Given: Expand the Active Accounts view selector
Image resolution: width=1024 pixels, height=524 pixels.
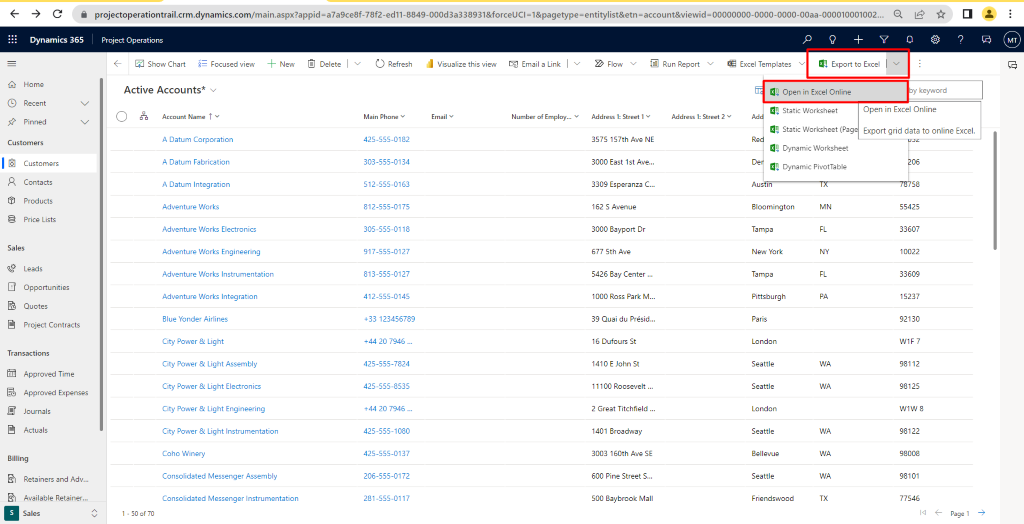Looking at the screenshot, I should click(x=213, y=90).
